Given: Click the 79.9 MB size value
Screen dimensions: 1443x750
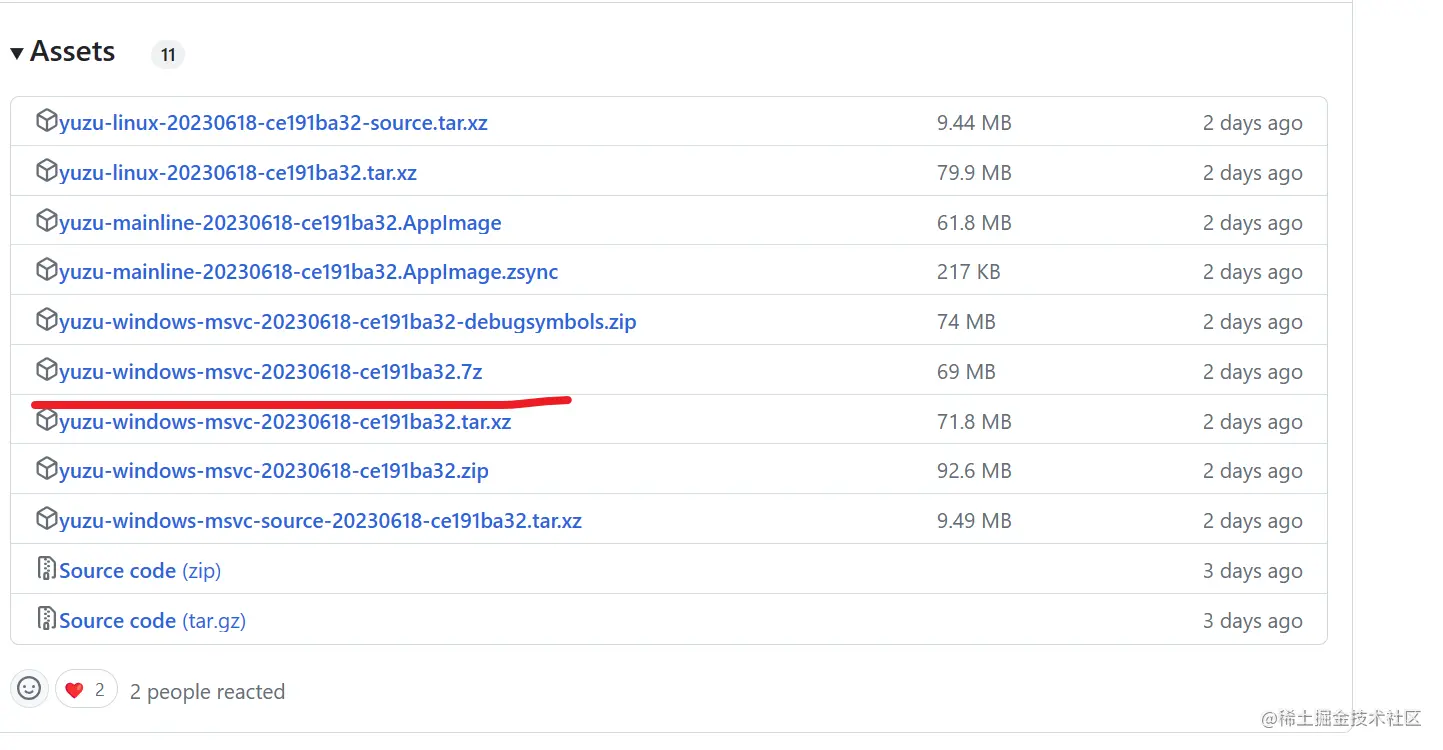Looking at the screenshot, I should pyautogui.click(x=974, y=173).
